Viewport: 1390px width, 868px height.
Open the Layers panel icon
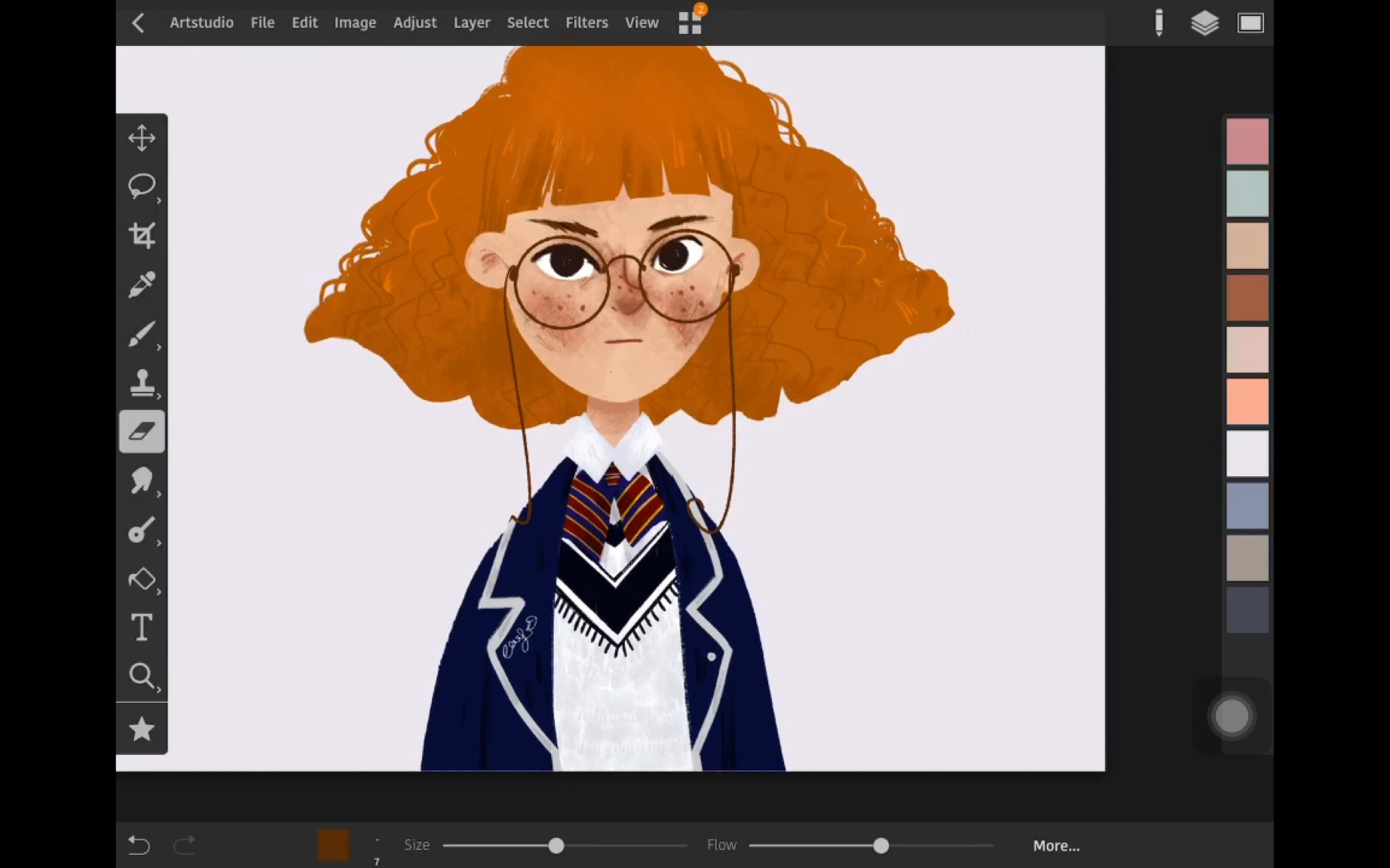click(1205, 23)
